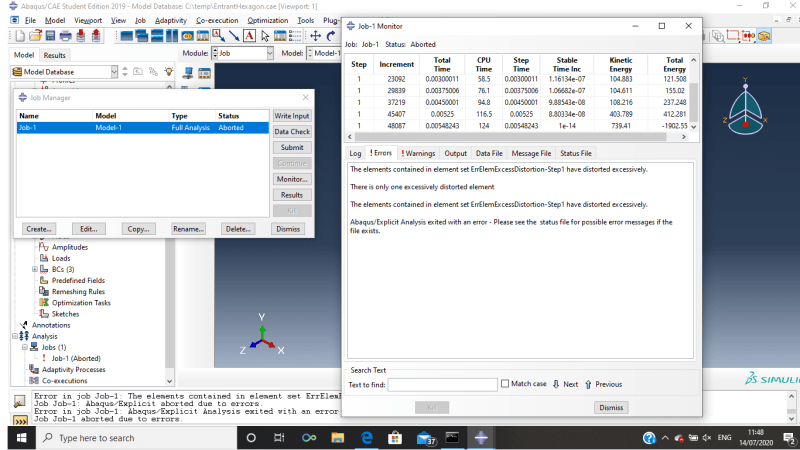Viewport: 800px width, 450px height.
Task: Click the Windows taskbar search box
Action: [x=137, y=438]
